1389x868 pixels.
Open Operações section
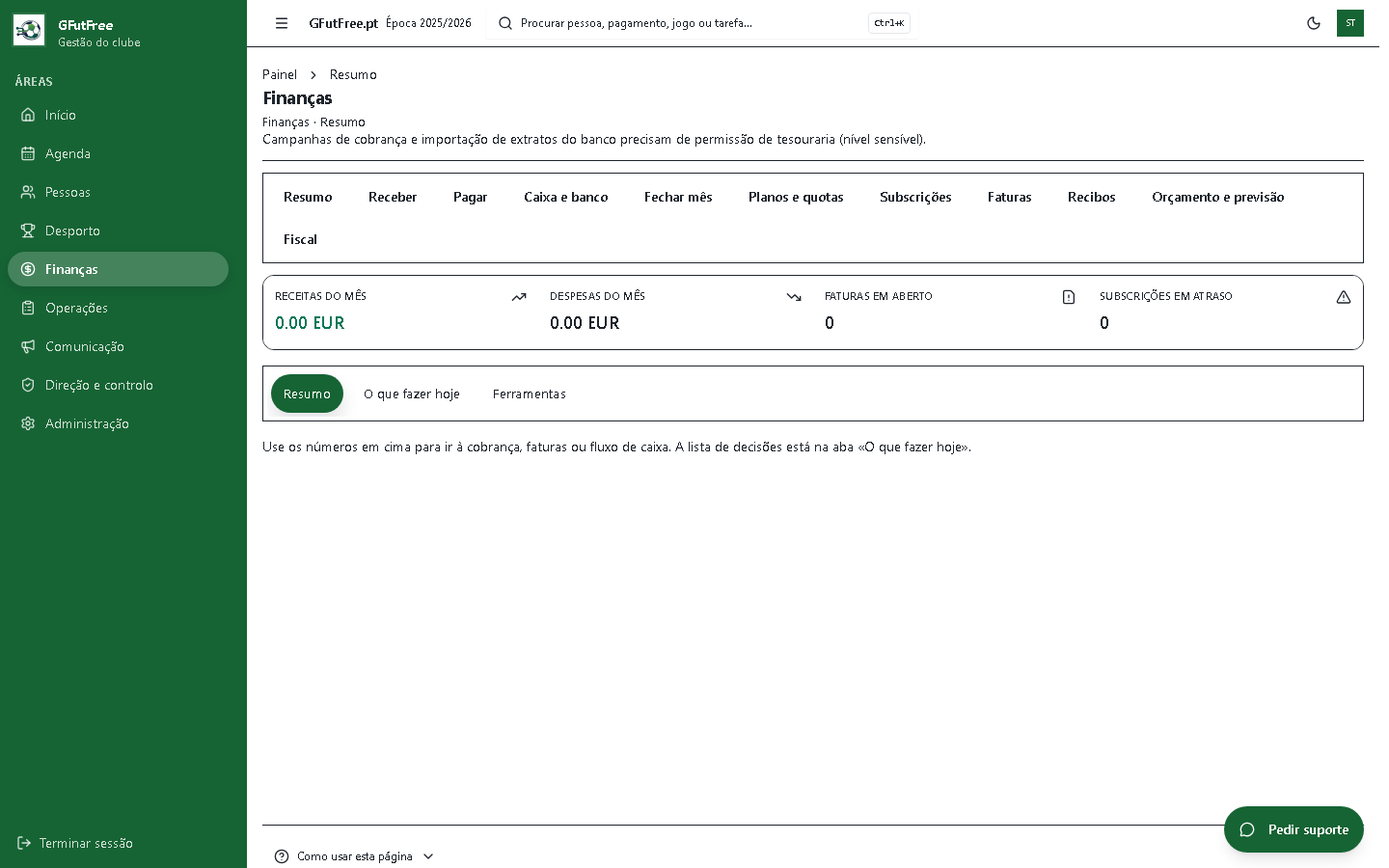point(118,308)
